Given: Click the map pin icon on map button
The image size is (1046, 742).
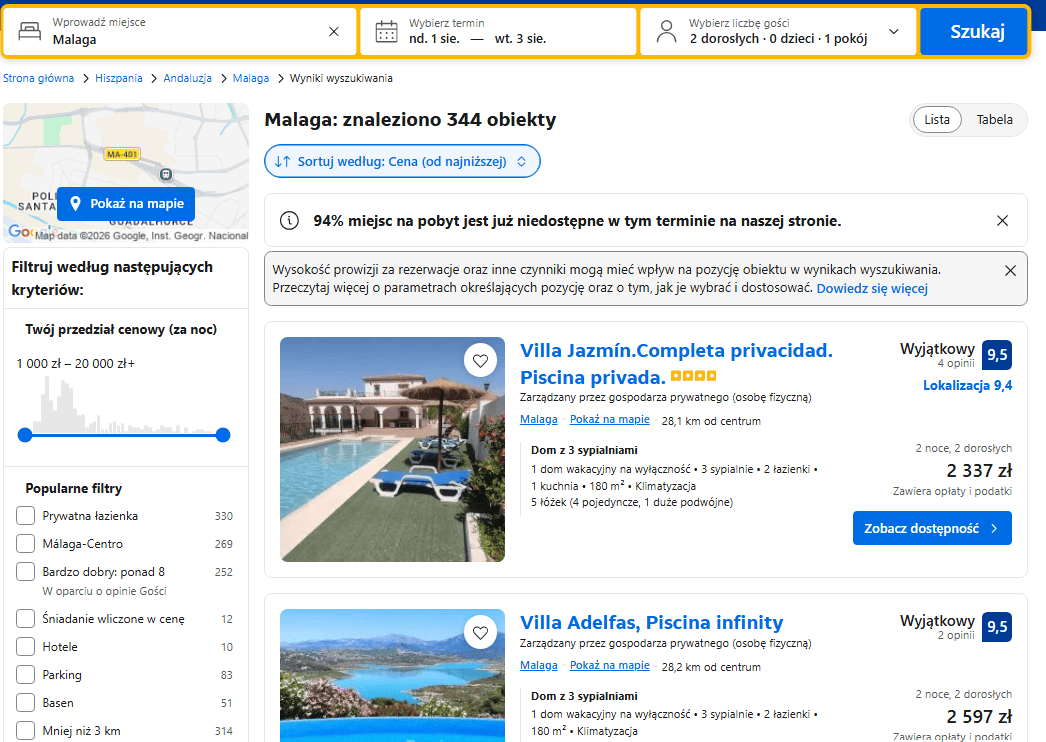Looking at the screenshot, I should 75,204.
